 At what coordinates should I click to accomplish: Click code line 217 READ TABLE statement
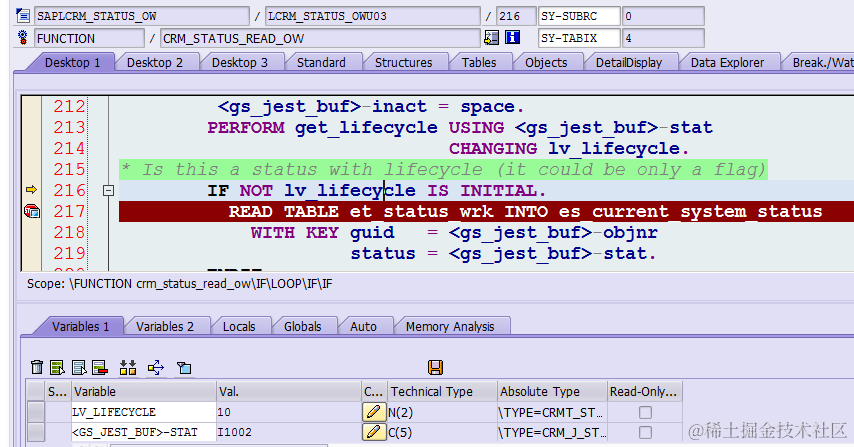pyautogui.click(x=525, y=211)
